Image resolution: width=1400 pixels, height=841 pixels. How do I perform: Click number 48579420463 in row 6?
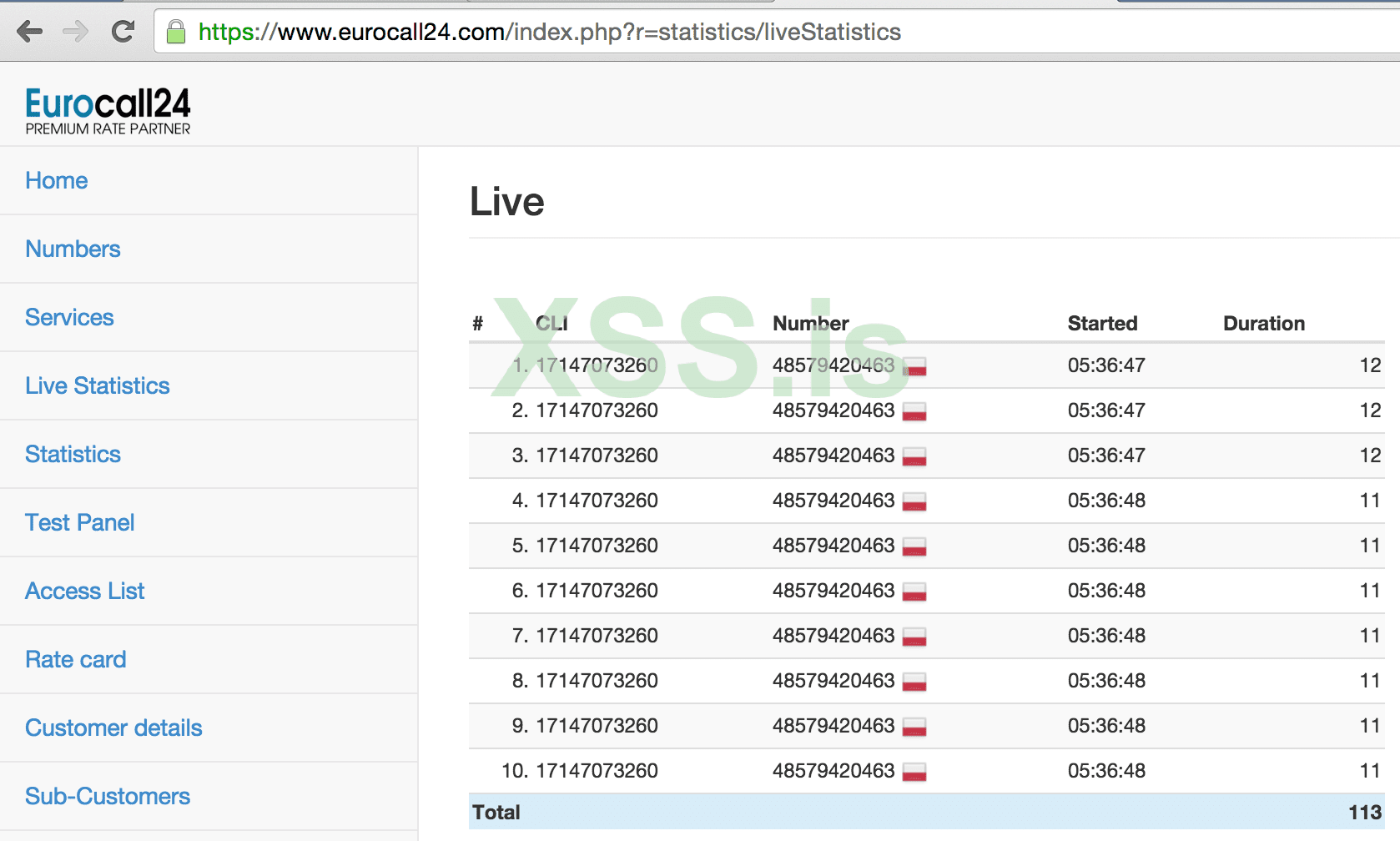tap(833, 591)
